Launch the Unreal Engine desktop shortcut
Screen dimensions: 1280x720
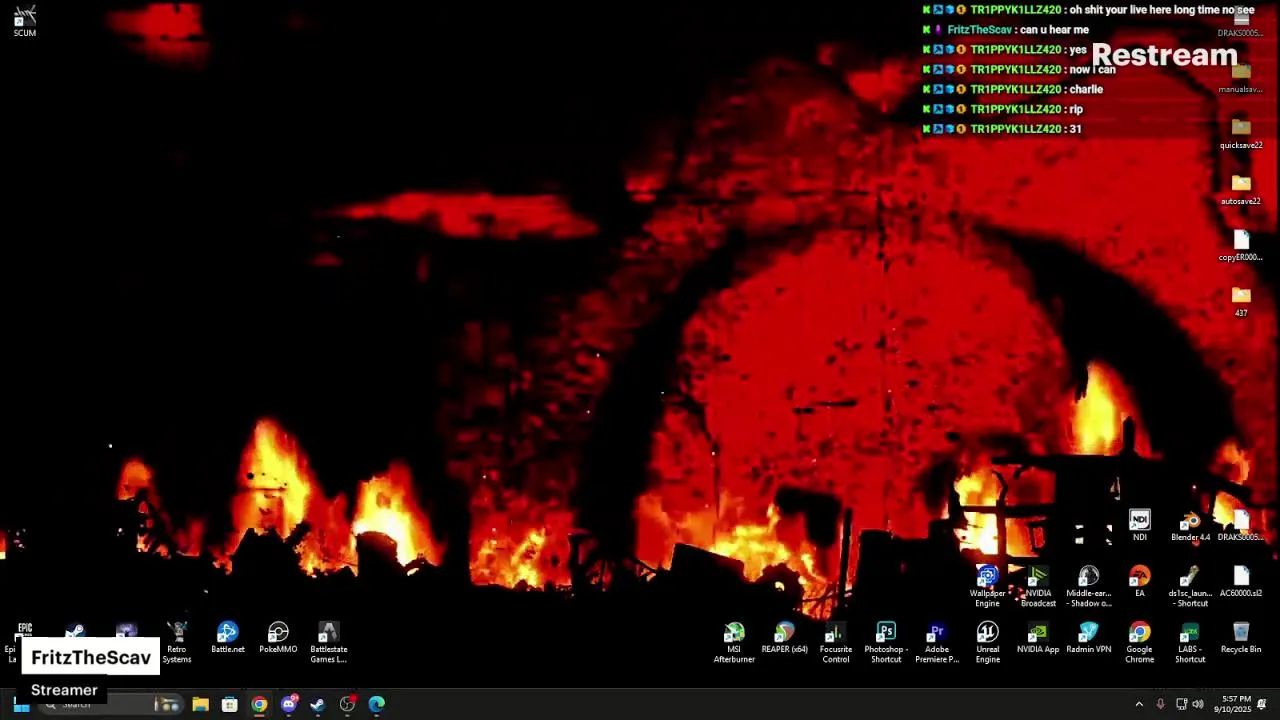[987, 642]
